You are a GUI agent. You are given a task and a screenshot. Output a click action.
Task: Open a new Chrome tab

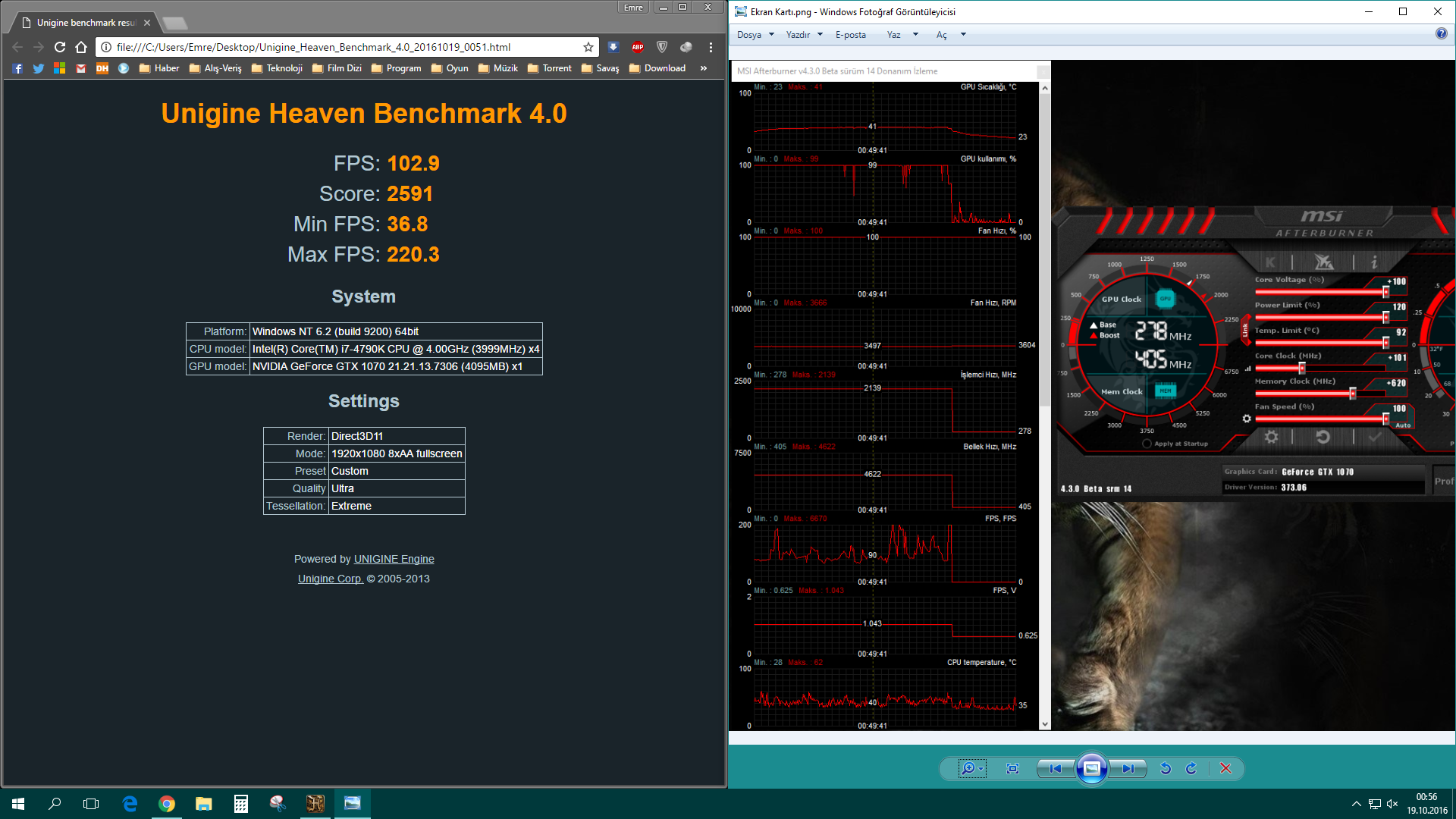(174, 23)
